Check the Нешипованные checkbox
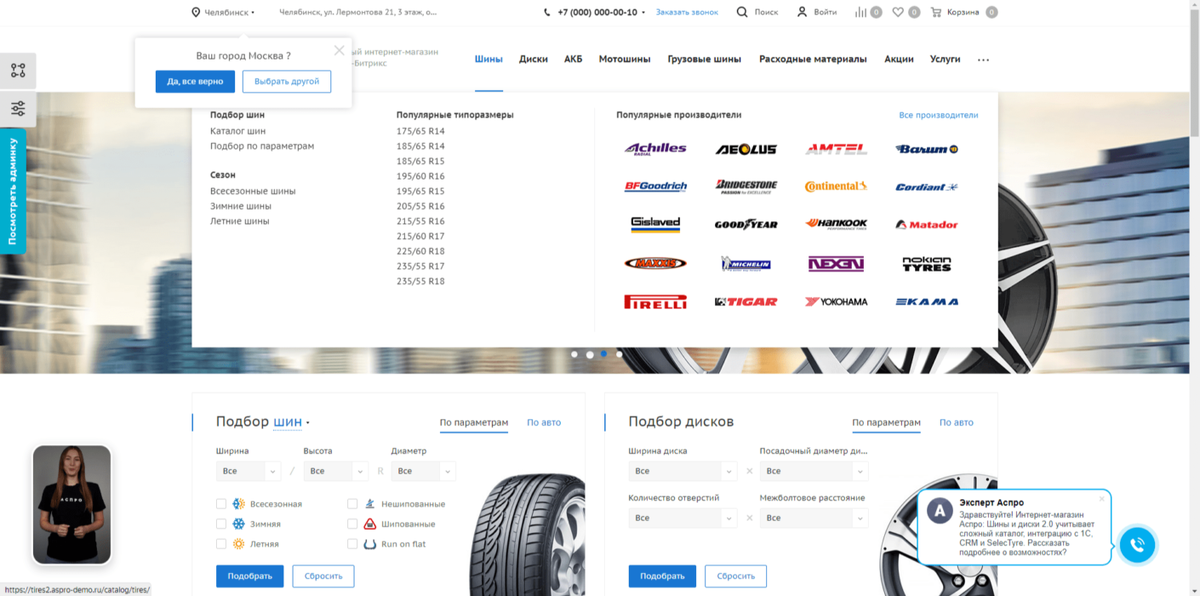Image resolution: width=1200 pixels, height=596 pixels. (x=353, y=504)
